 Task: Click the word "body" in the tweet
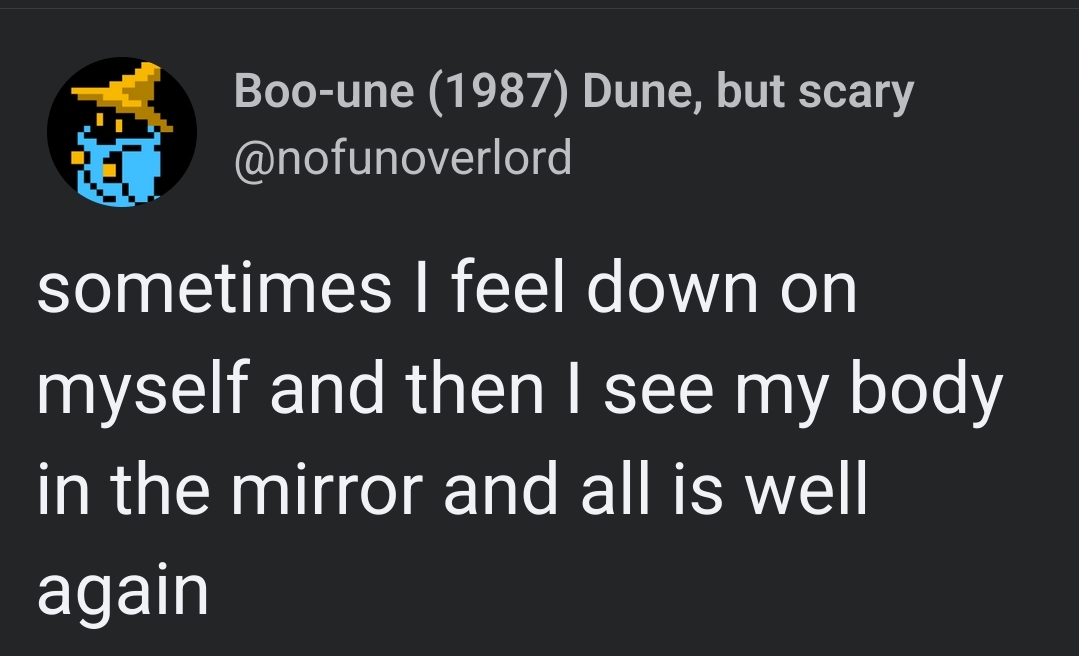pyautogui.click(x=926, y=389)
